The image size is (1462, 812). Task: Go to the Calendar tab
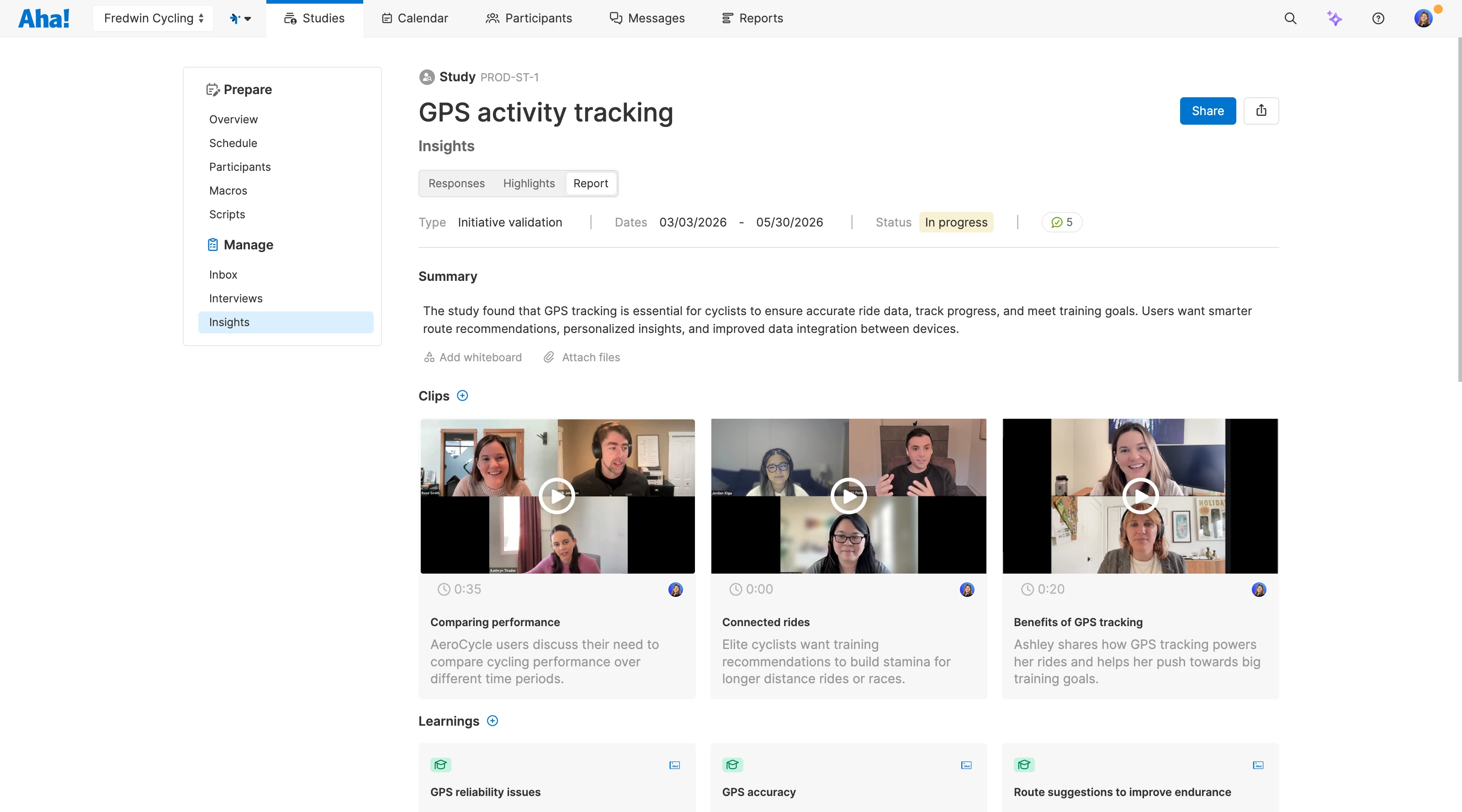(415, 18)
